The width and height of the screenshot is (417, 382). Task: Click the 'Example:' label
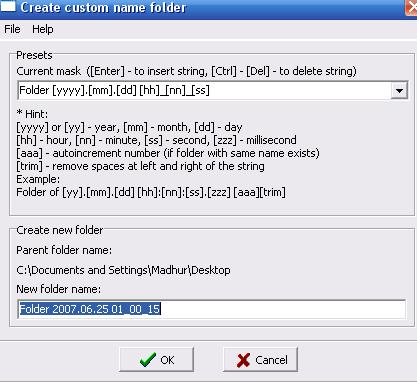point(38,179)
